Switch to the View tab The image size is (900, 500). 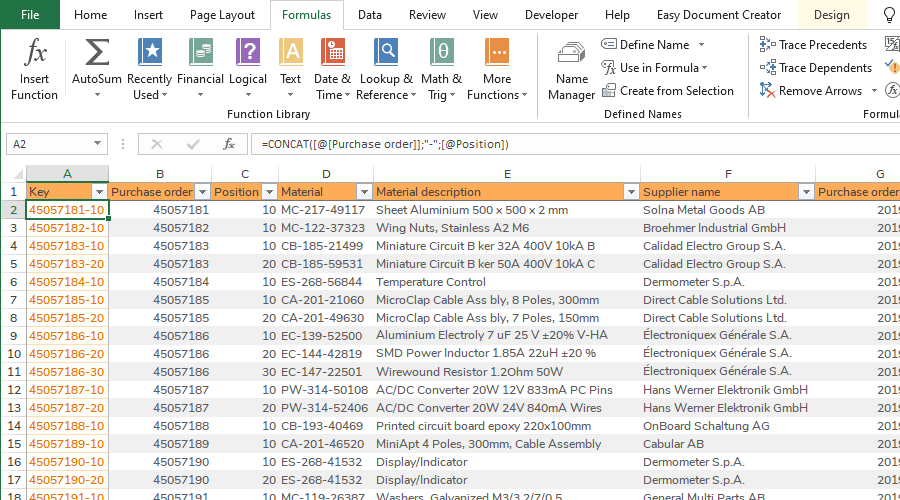tap(485, 15)
